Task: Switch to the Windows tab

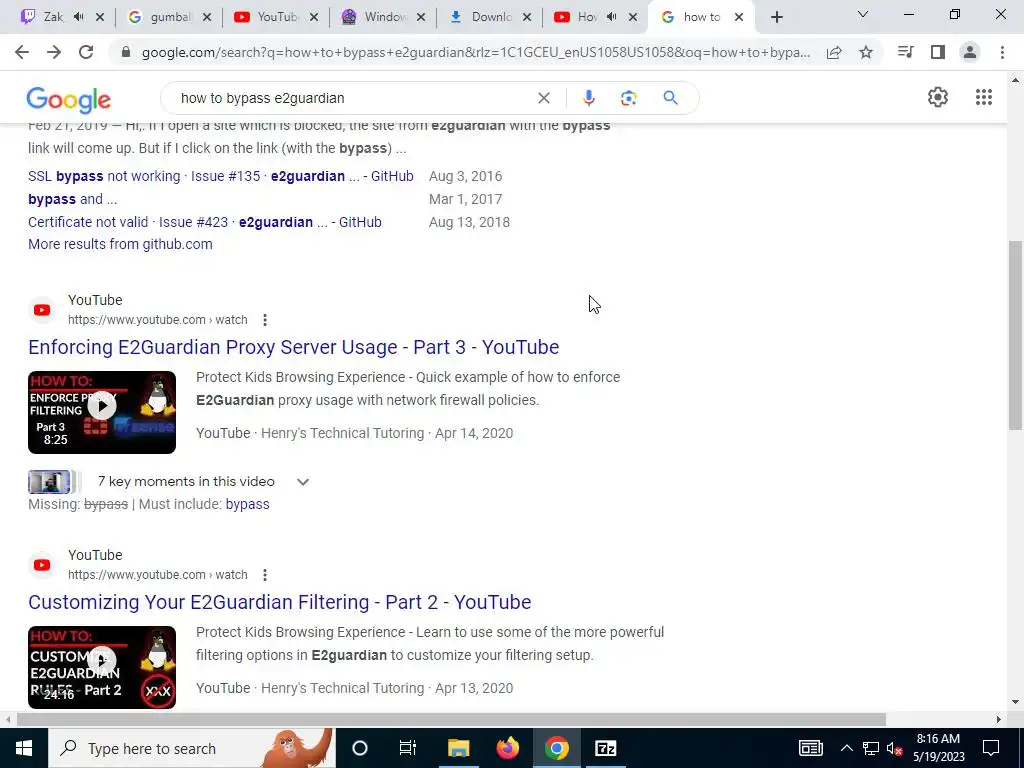Action: pyautogui.click(x=383, y=17)
